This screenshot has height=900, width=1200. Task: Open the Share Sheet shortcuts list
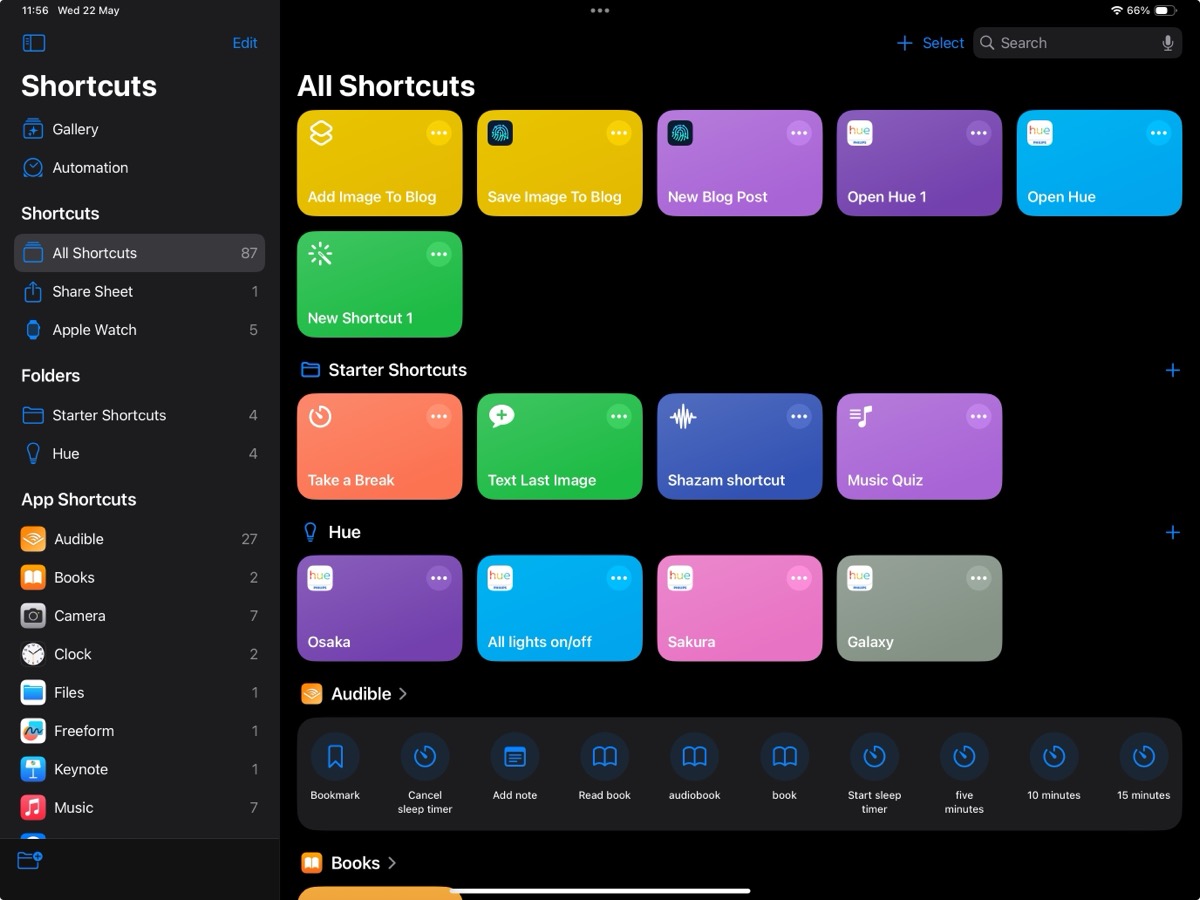93,291
